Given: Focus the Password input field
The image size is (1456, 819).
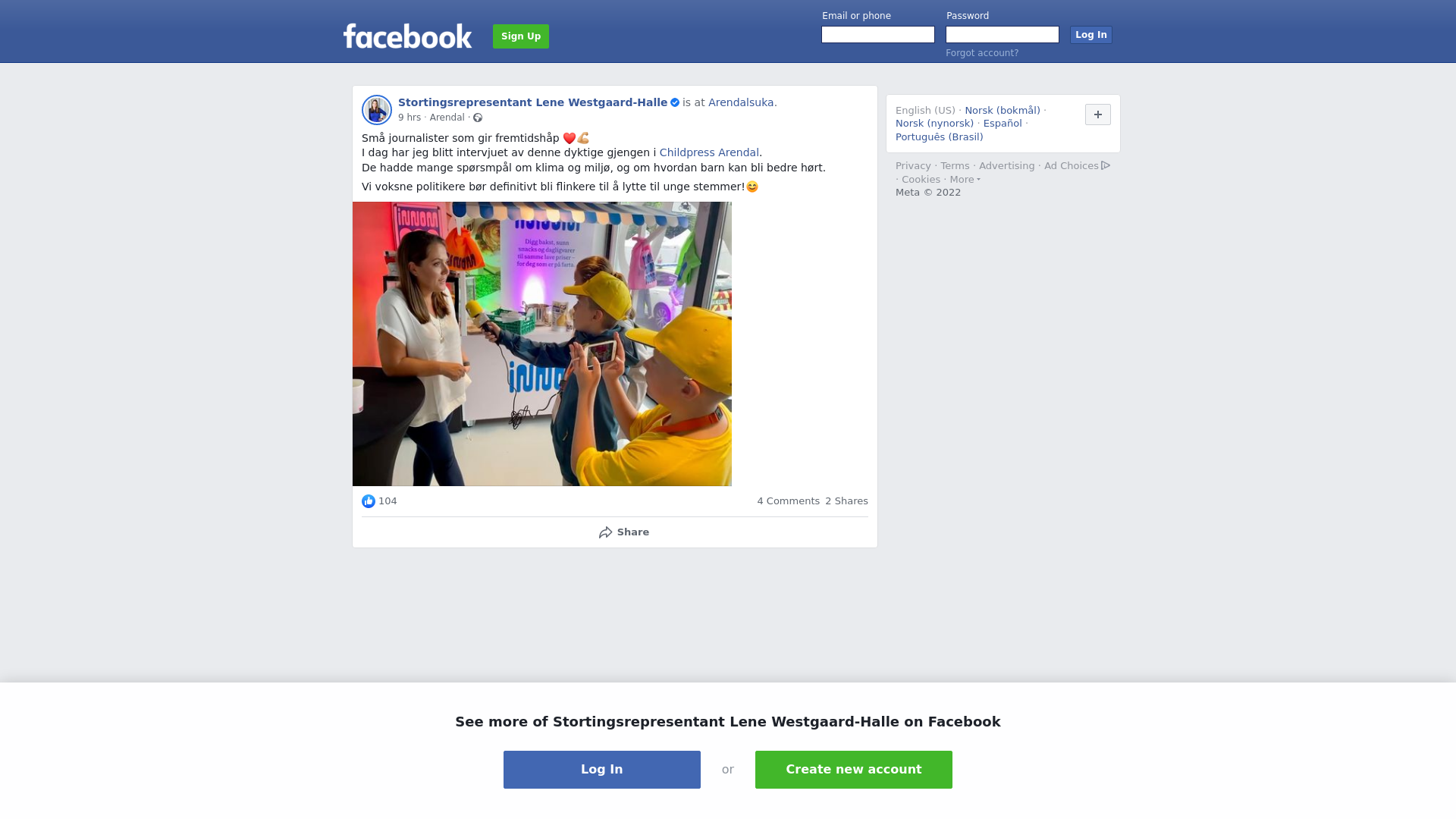Looking at the screenshot, I should (1003, 35).
